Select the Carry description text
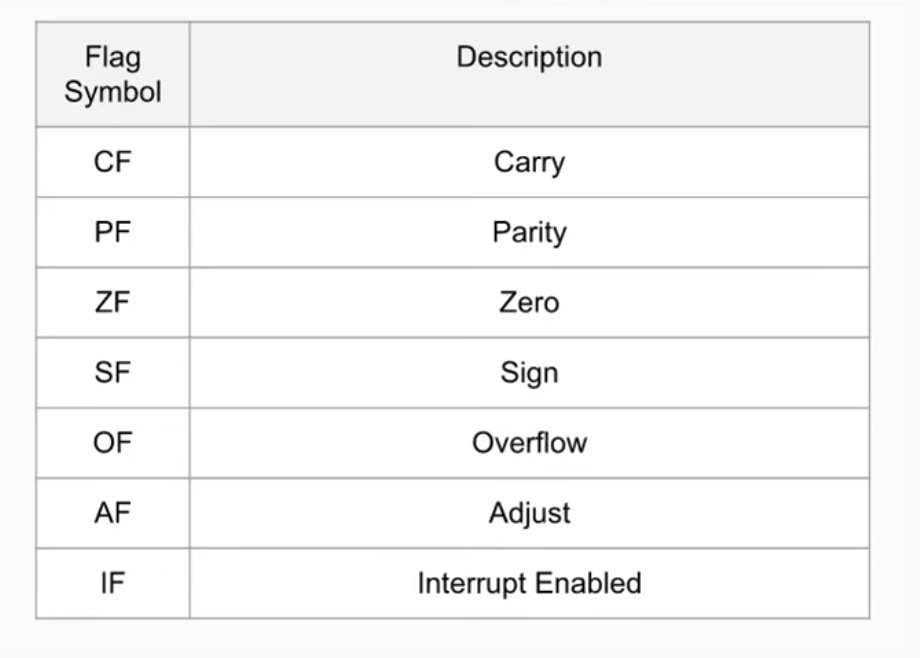This screenshot has height=658, width=920. pyautogui.click(x=529, y=162)
